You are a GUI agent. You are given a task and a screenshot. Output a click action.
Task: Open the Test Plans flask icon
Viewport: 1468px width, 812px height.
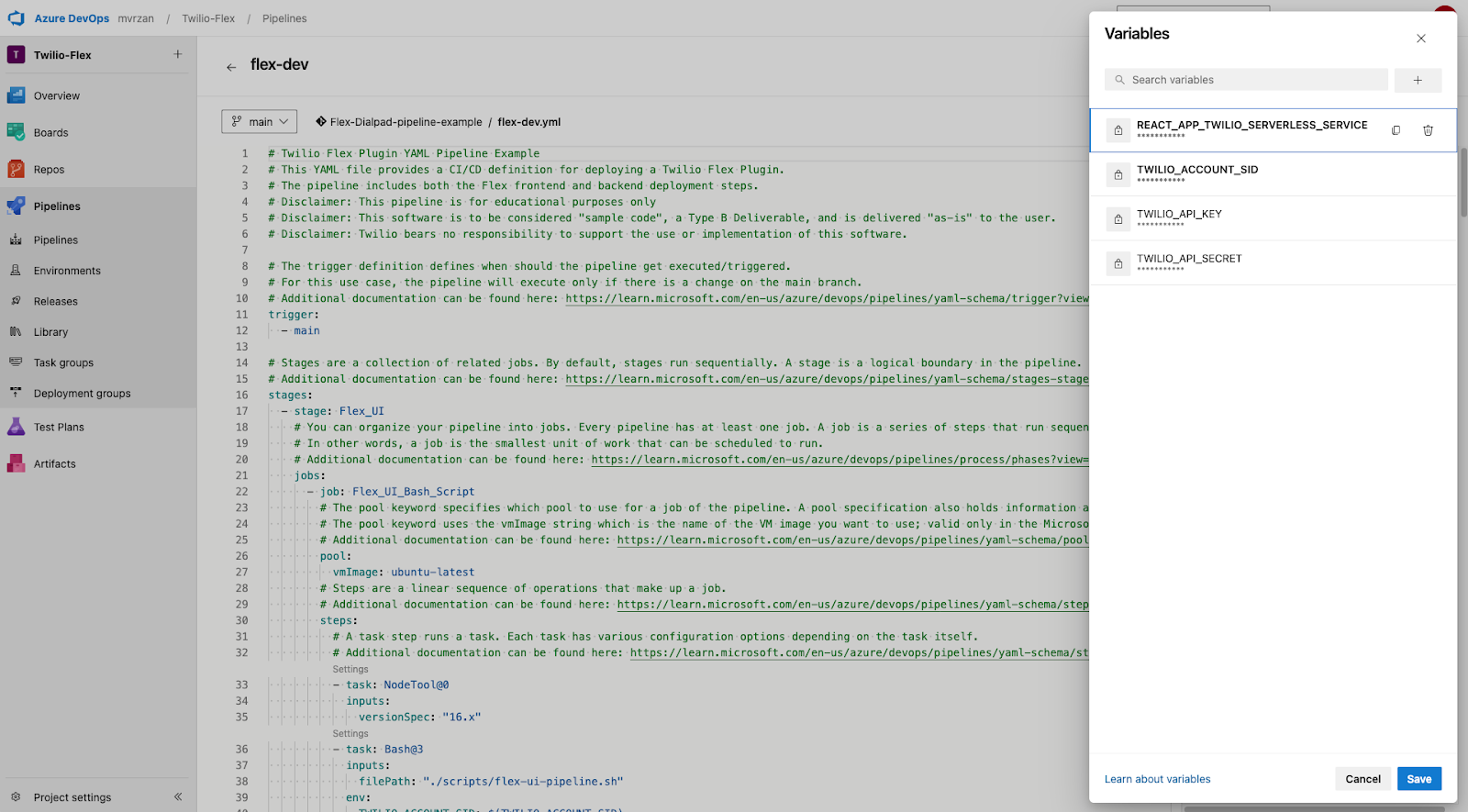16,427
